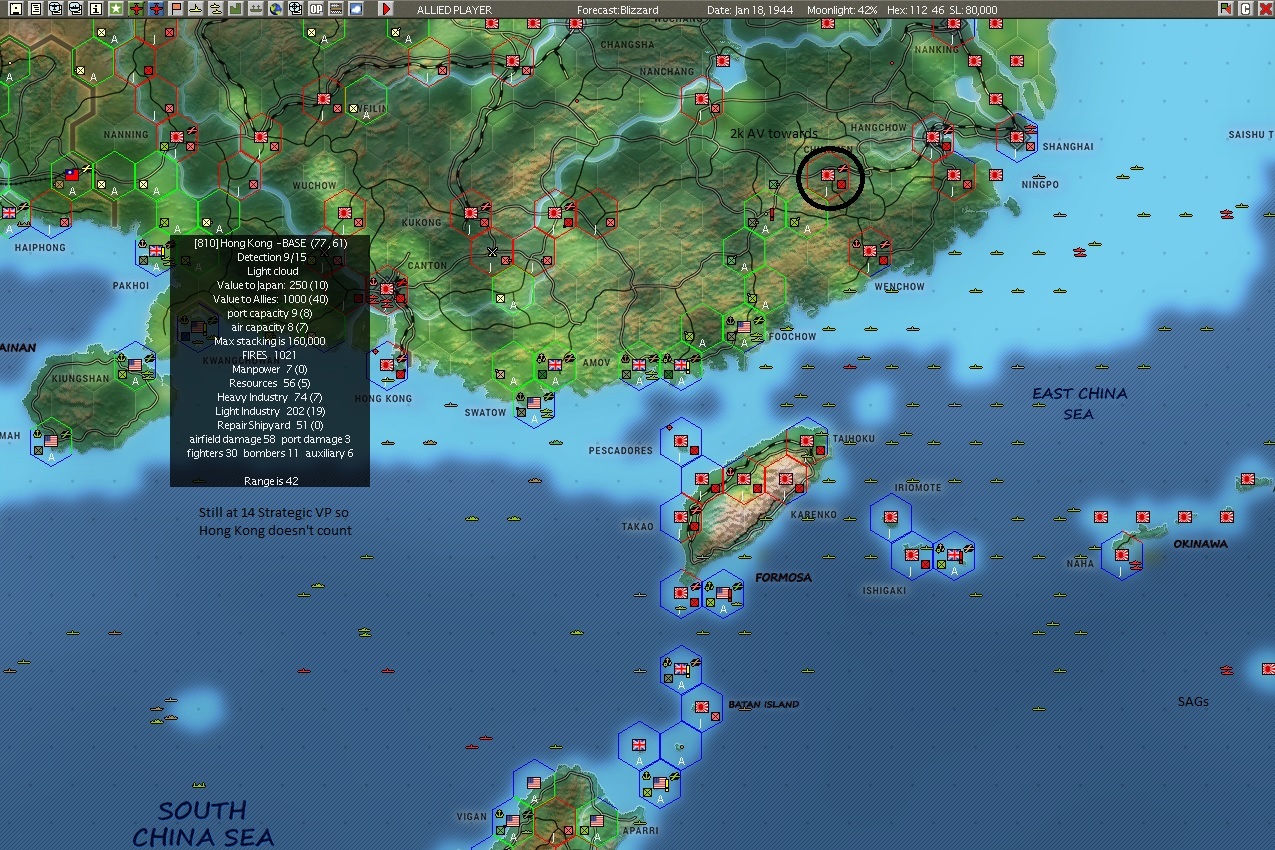Click the Forecast:Blizzard status text
The height and width of the screenshot is (850, 1275).
[618, 10]
